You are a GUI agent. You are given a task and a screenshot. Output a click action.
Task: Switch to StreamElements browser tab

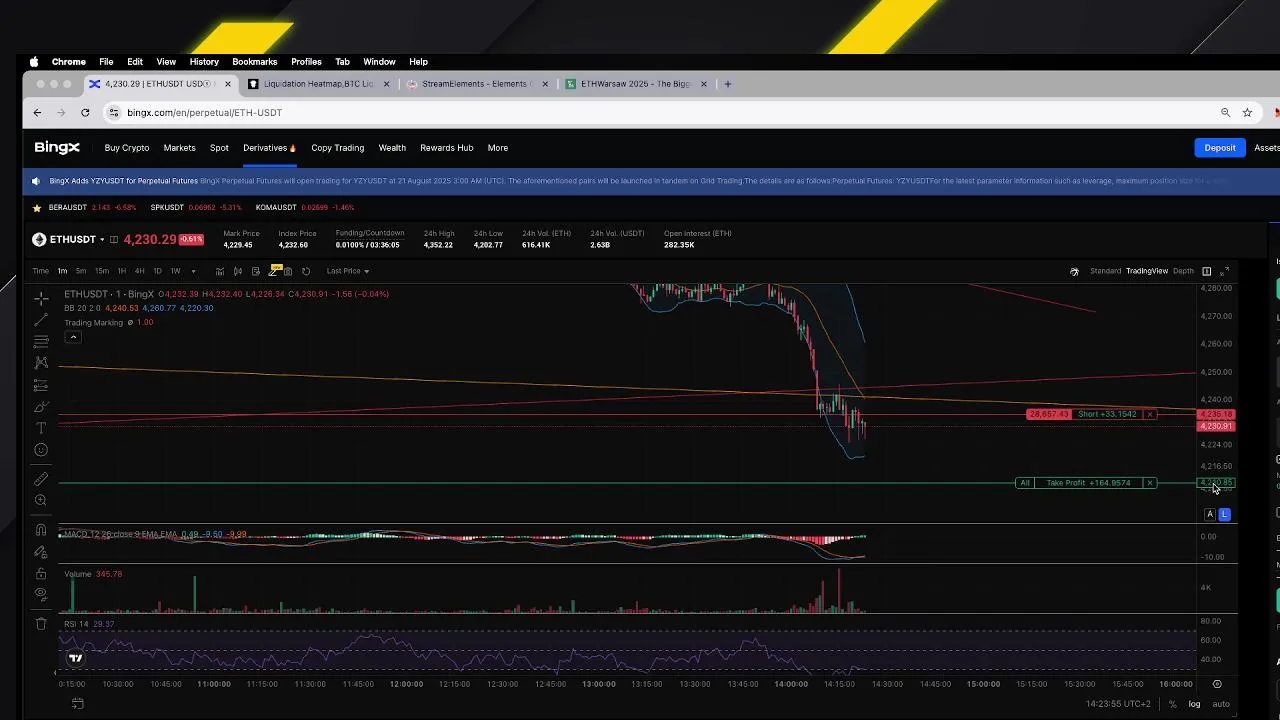(477, 84)
